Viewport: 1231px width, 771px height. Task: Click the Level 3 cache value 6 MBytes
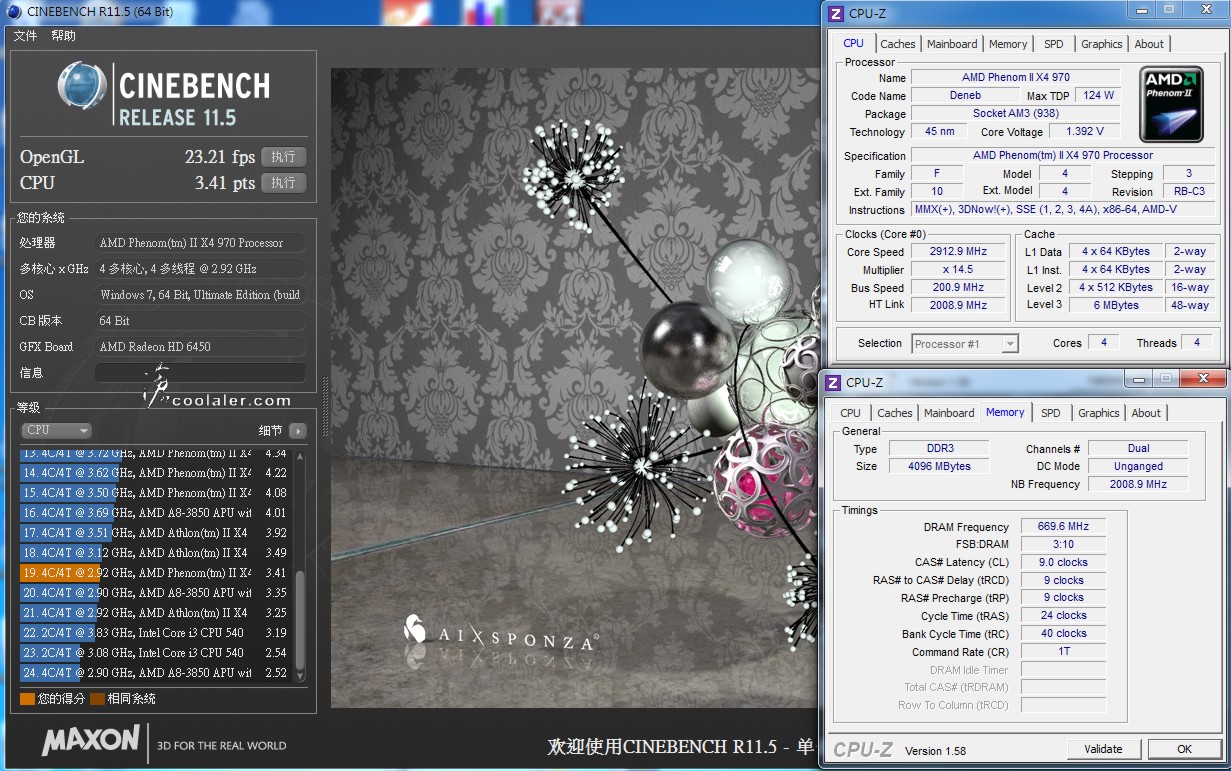click(1116, 306)
